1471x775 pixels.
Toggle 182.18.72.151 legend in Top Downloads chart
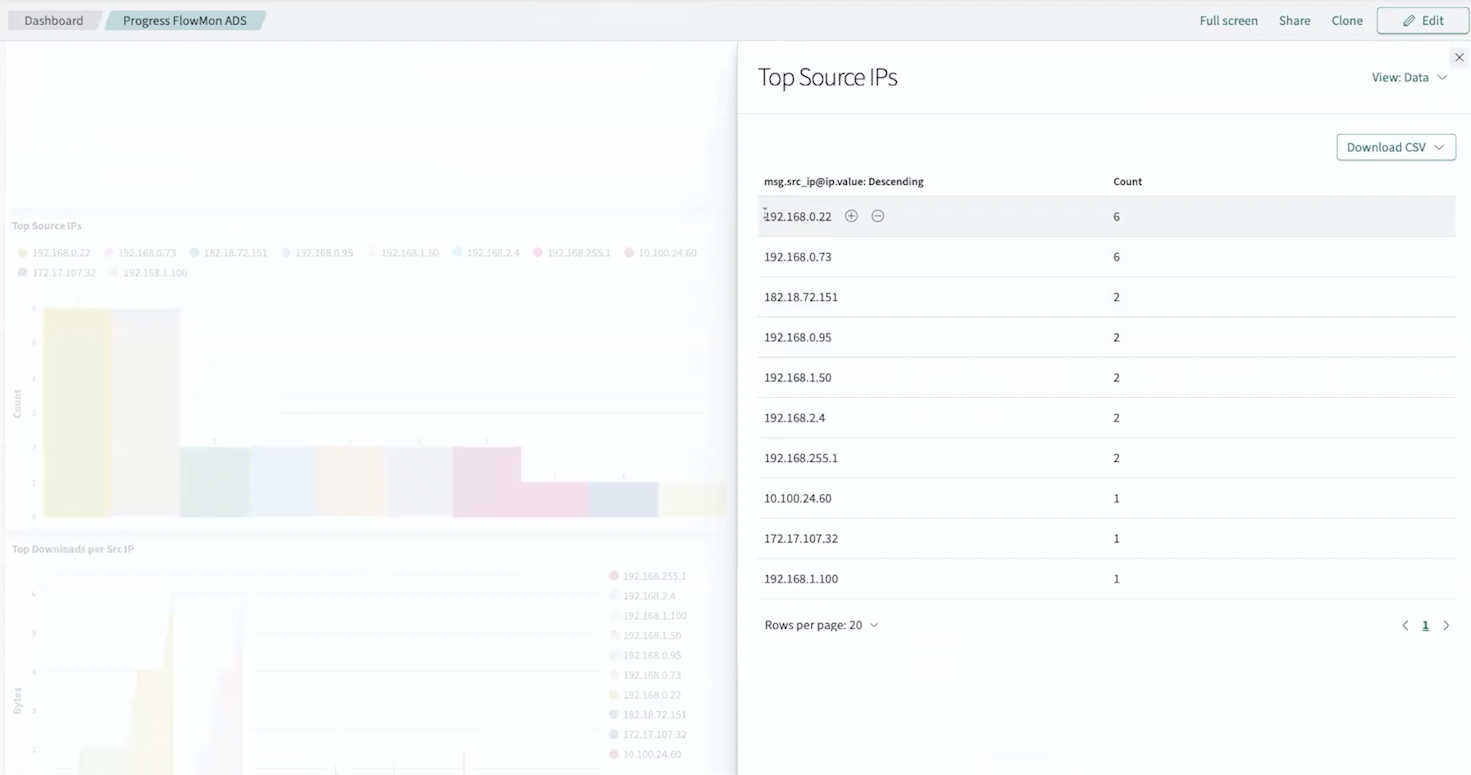(x=648, y=715)
